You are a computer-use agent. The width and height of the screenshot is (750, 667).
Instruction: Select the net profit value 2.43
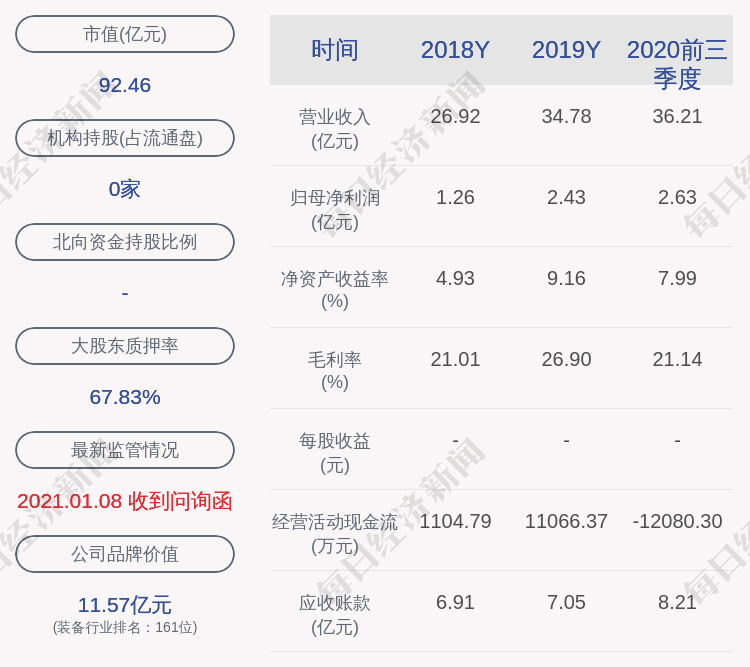[x=566, y=197]
